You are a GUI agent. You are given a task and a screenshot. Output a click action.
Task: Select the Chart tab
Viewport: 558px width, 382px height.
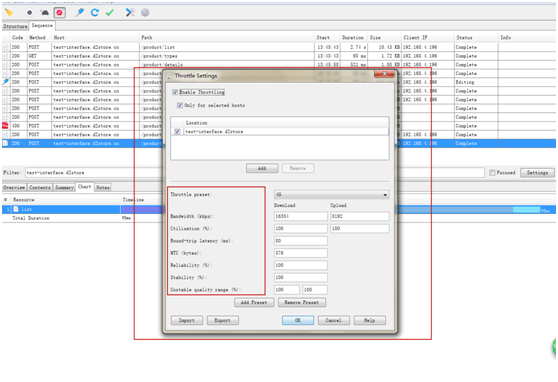(x=85, y=187)
